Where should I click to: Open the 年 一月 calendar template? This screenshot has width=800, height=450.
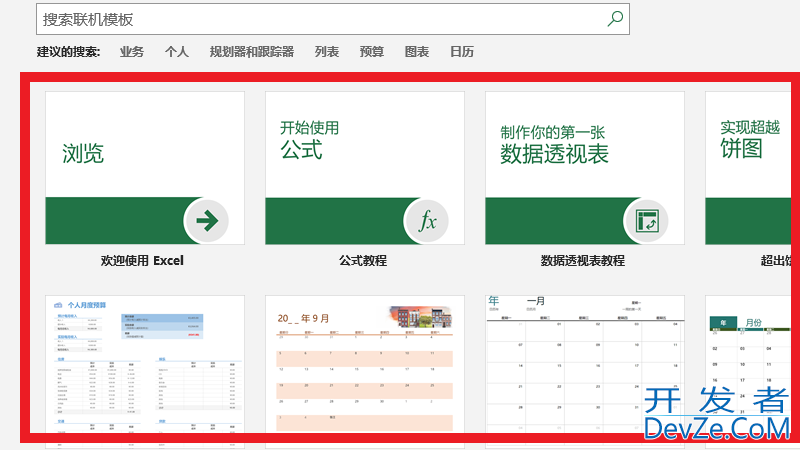585,364
